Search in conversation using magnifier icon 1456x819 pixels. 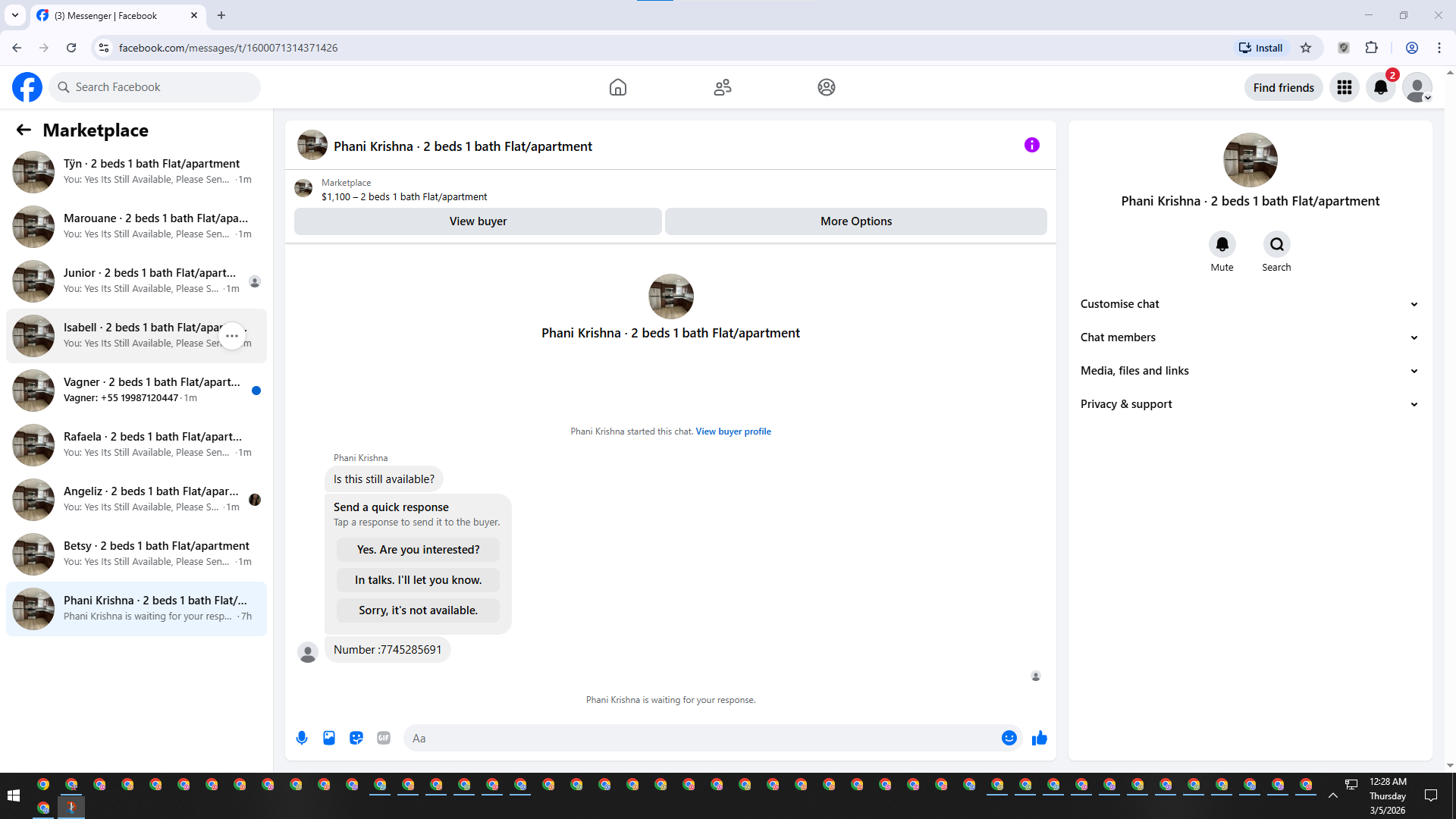pos(1277,244)
